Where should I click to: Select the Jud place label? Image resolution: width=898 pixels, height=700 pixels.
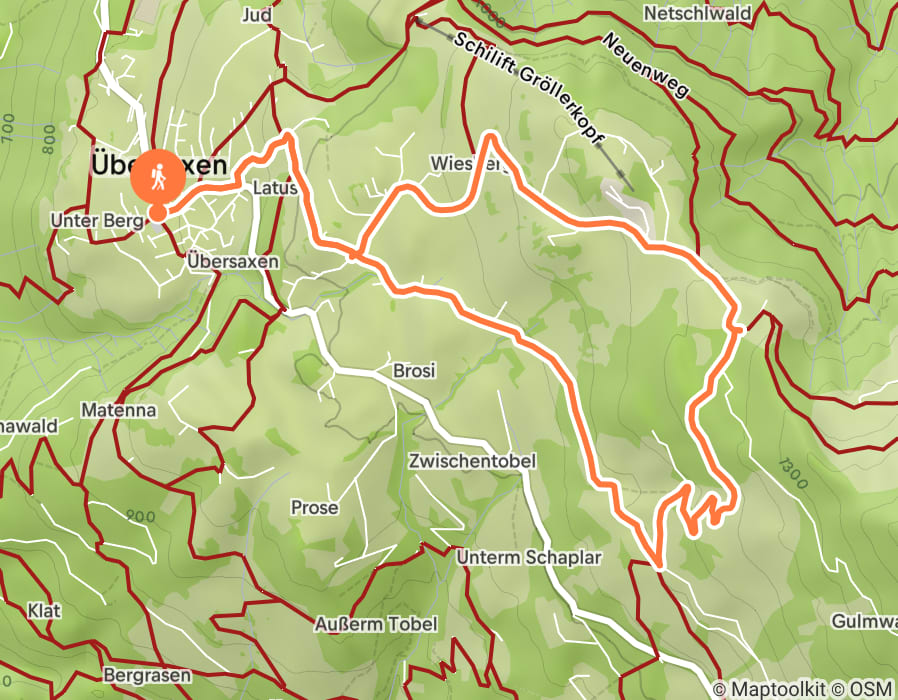[x=257, y=15]
